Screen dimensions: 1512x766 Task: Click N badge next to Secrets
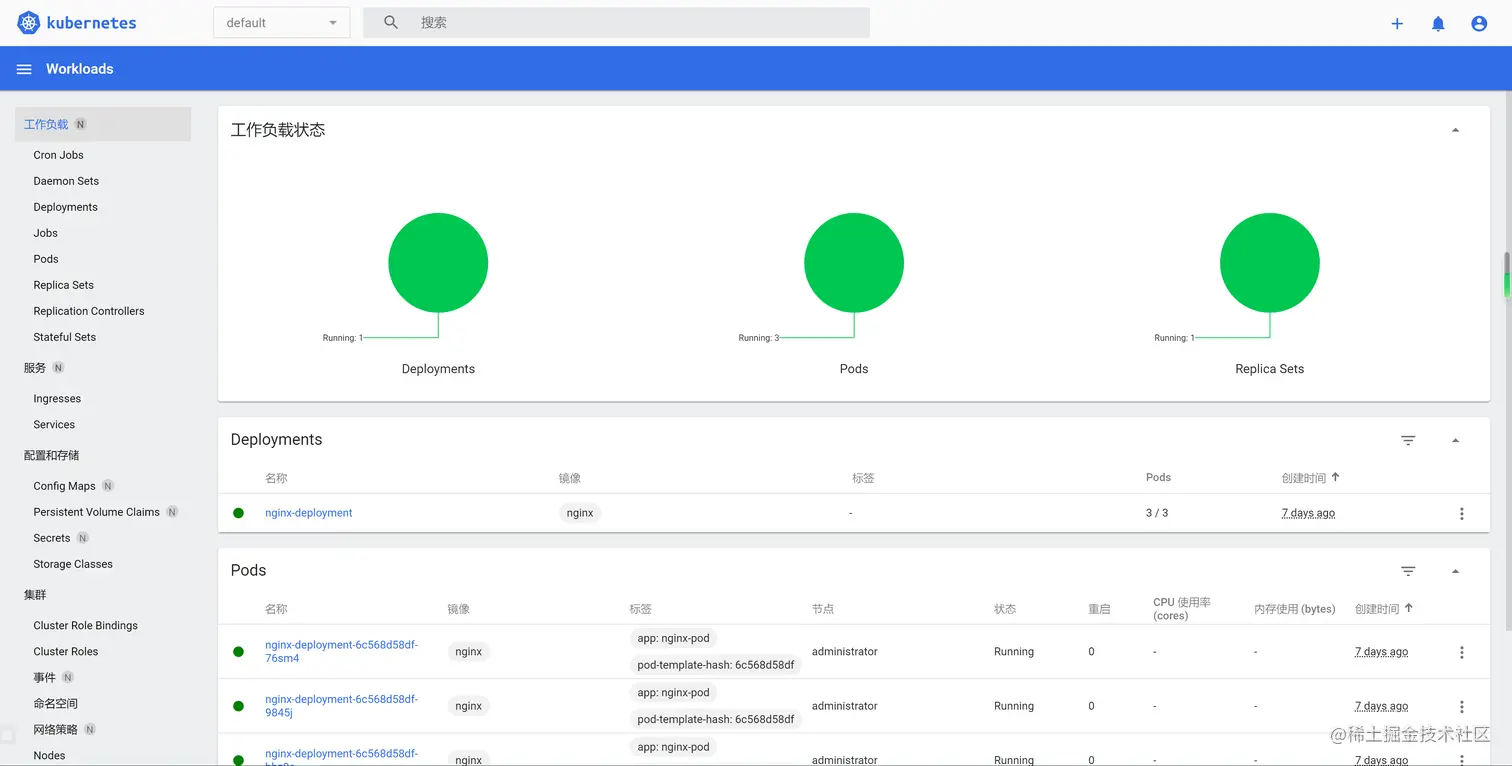click(83, 538)
